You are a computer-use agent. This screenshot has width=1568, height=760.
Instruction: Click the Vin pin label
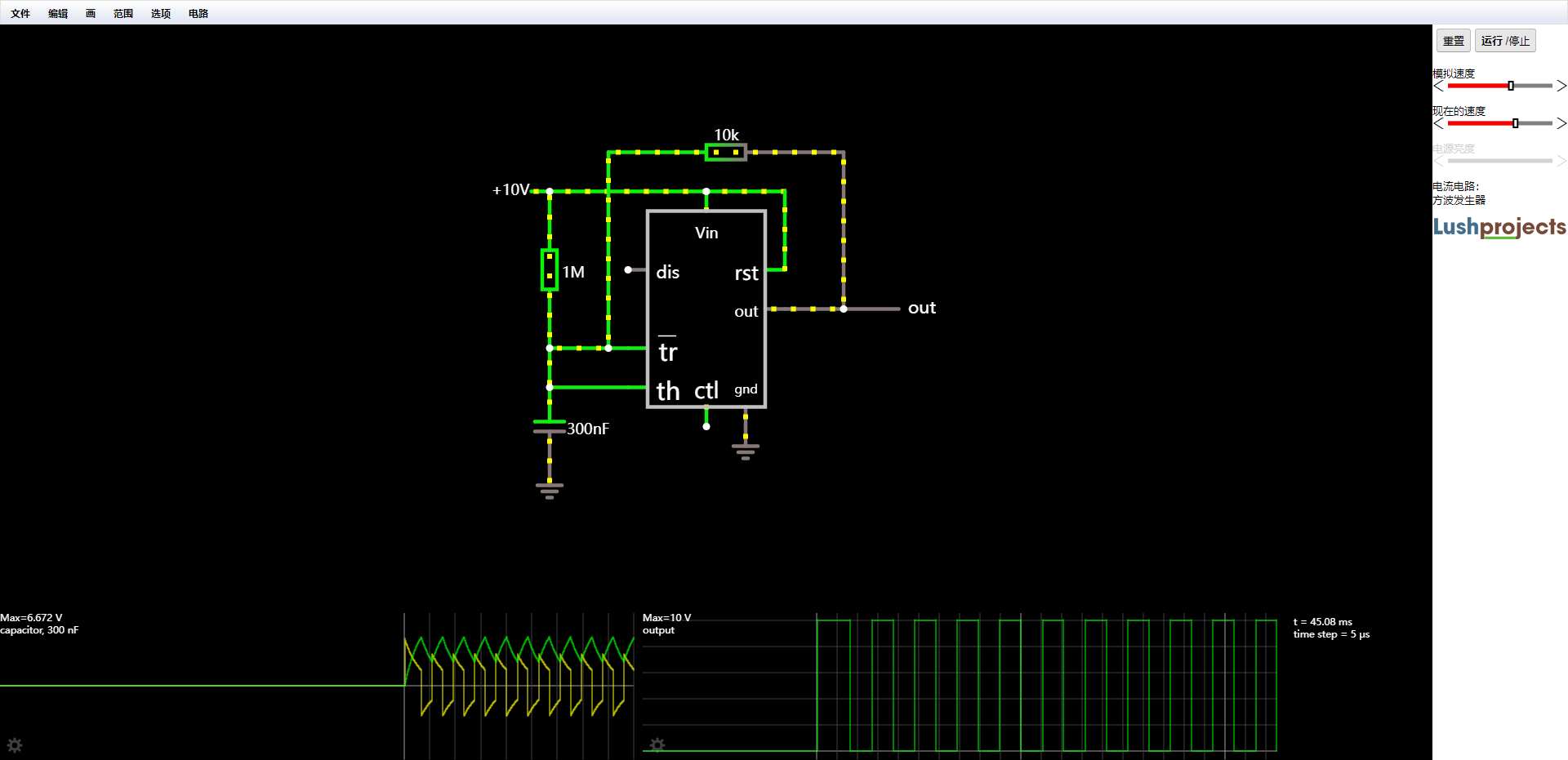pos(706,233)
